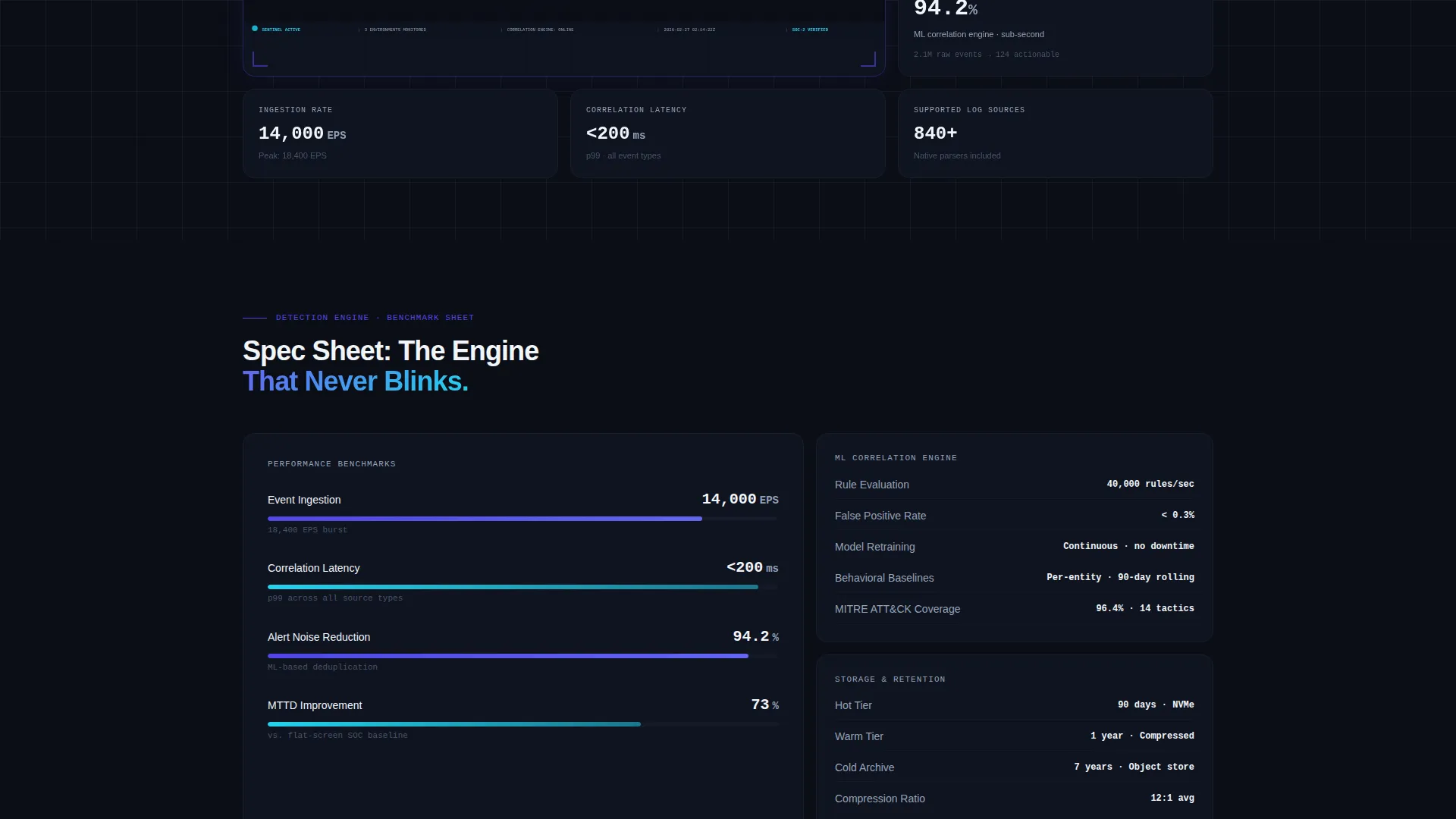The width and height of the screenshot is (1456, 819).
Task: Click the 'MTTD Improvement' benchmark label
Action: [315, 705]
